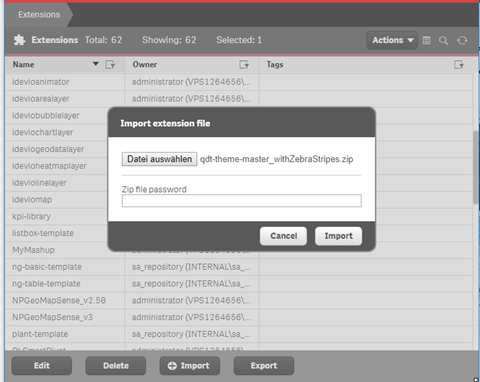This screenshot has width=480, height=382.
Task: Toggle the Name column sort arrow
Action: 96,64
